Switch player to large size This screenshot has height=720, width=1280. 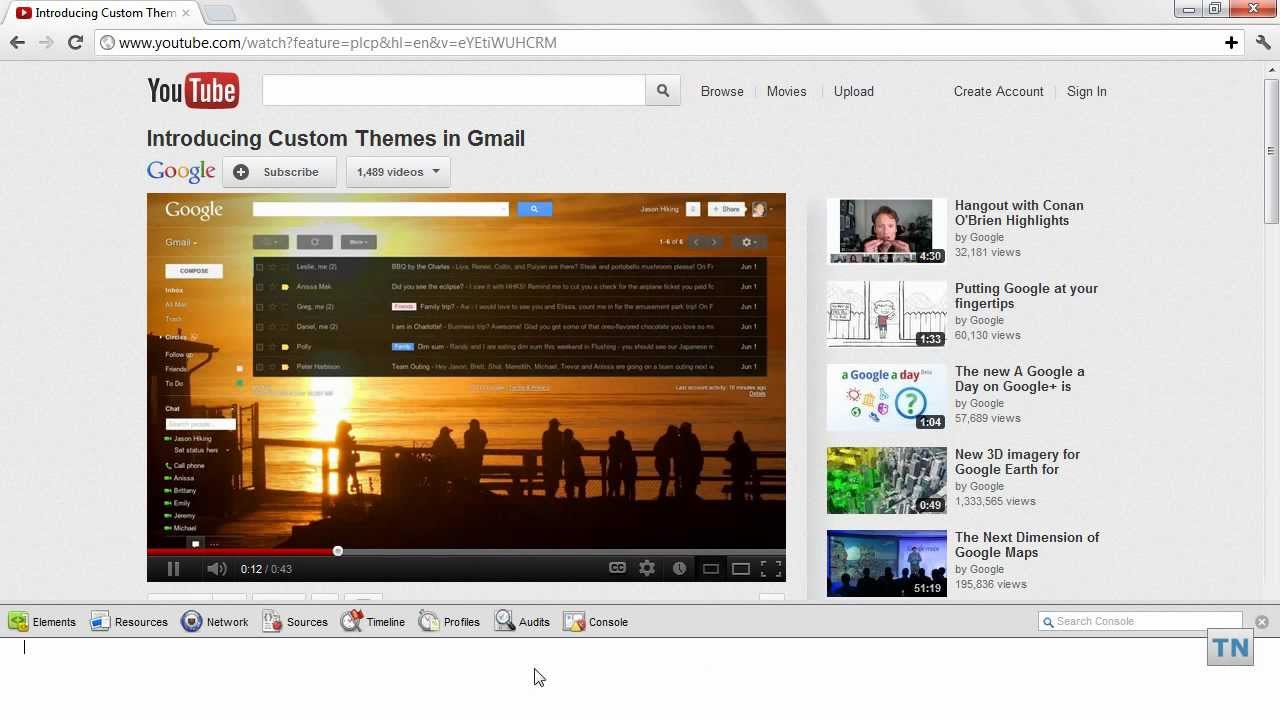(740, 569)
